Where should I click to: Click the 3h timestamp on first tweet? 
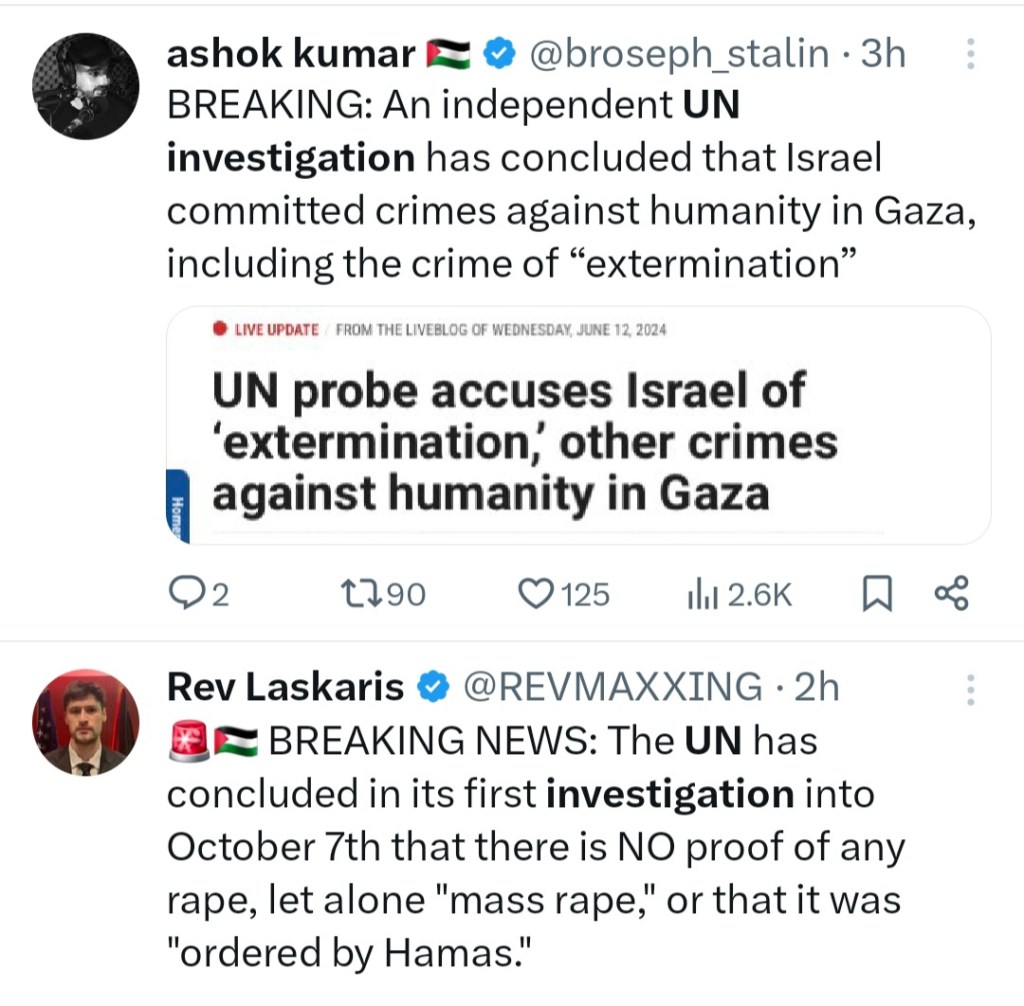pos(882,54)
